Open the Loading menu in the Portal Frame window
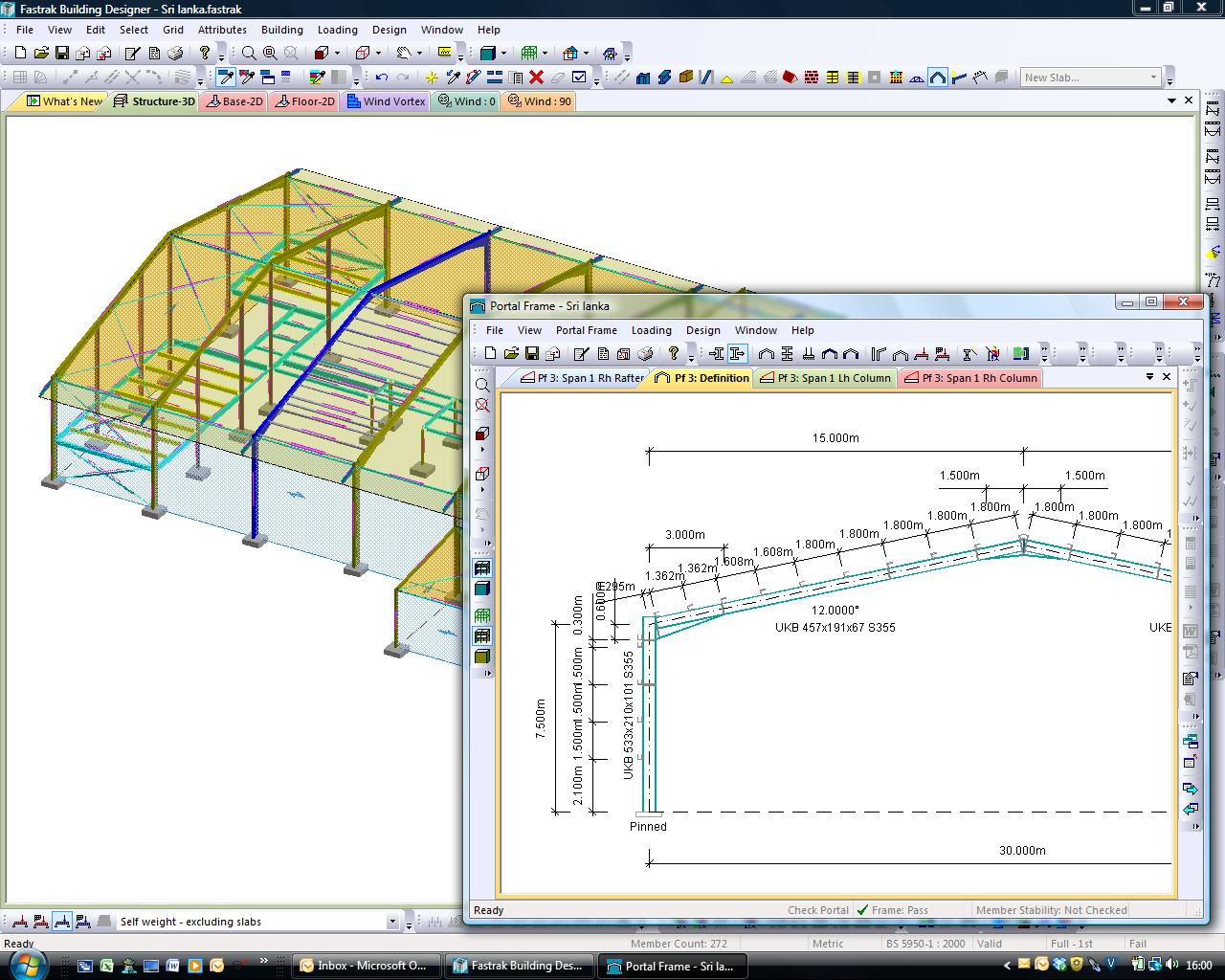The height and width of the screenshot is (980, 1225). pos(652,330)
